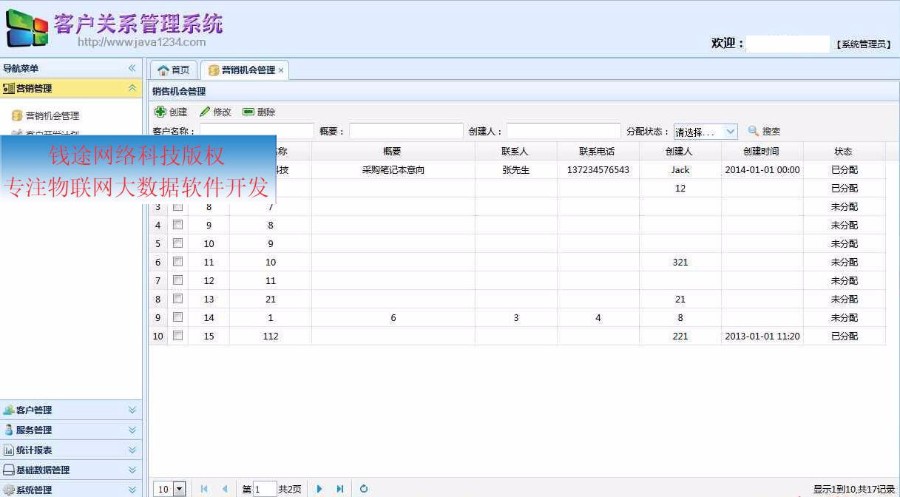This screenshot has height=497, width=900.
Task: Open the page size 10 dropdown
Action: click(170, 489)
